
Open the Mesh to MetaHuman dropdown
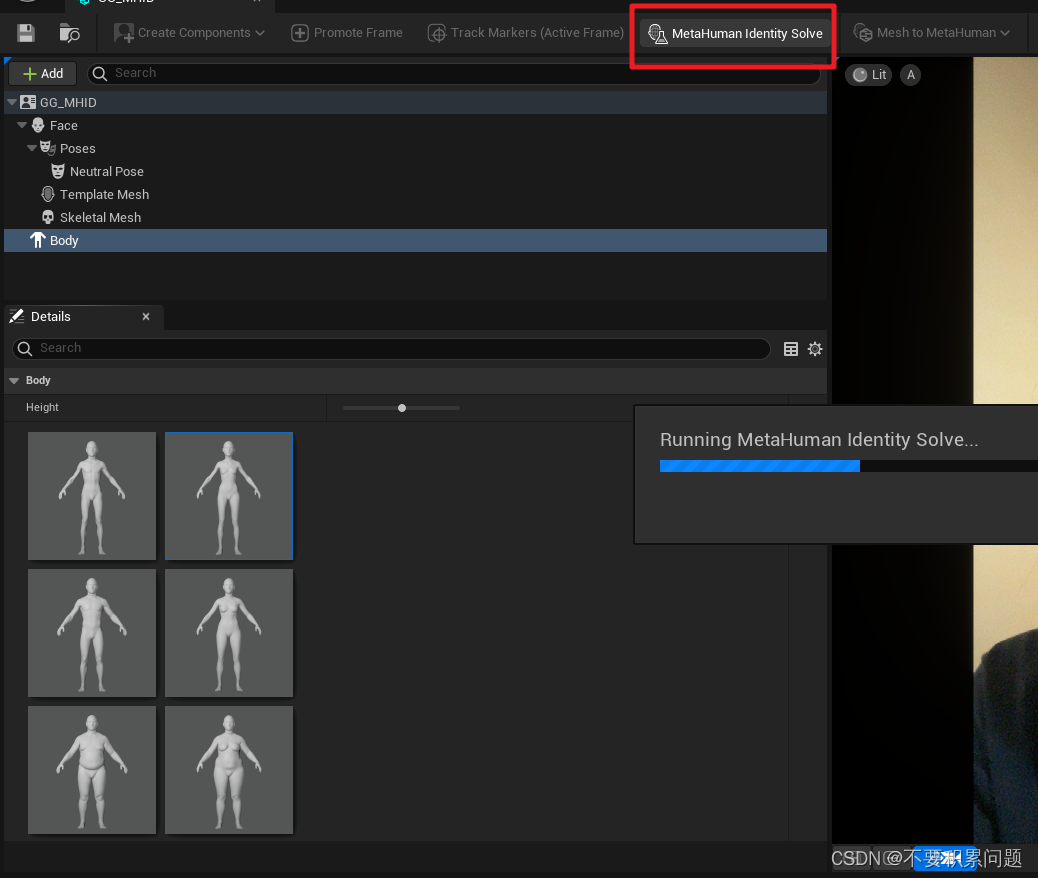point(931,32)
